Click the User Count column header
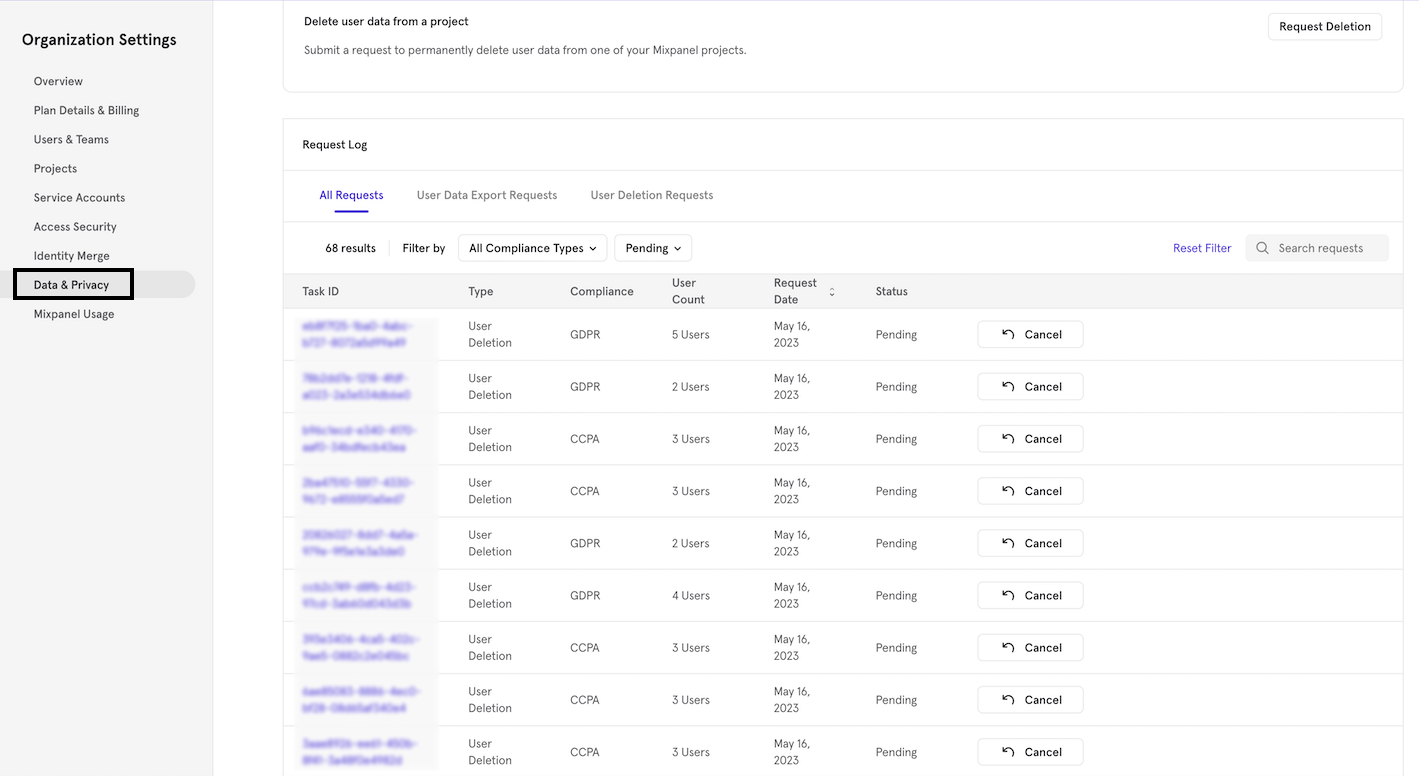1419x776 pixels. click(x=688, y=291)
